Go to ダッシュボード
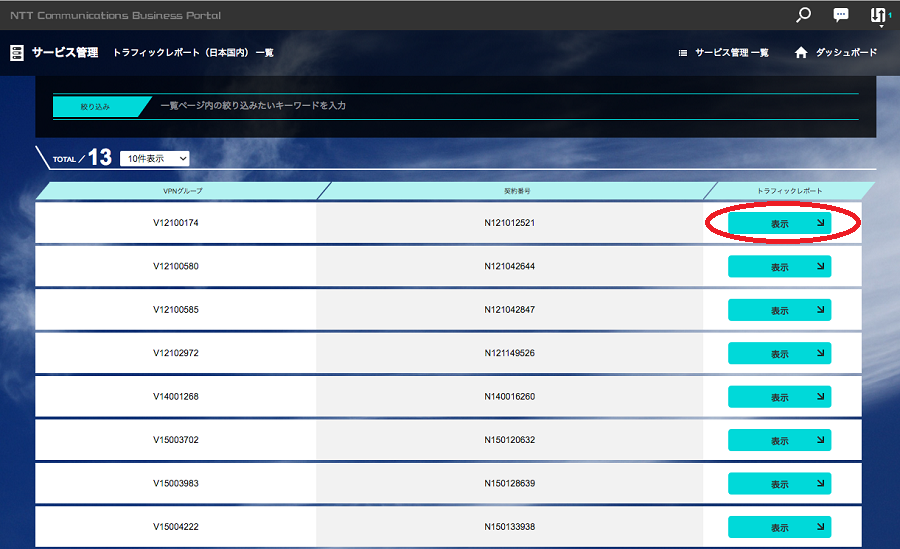This screenshot has height=549, width=900. click(x=845, y=53)
